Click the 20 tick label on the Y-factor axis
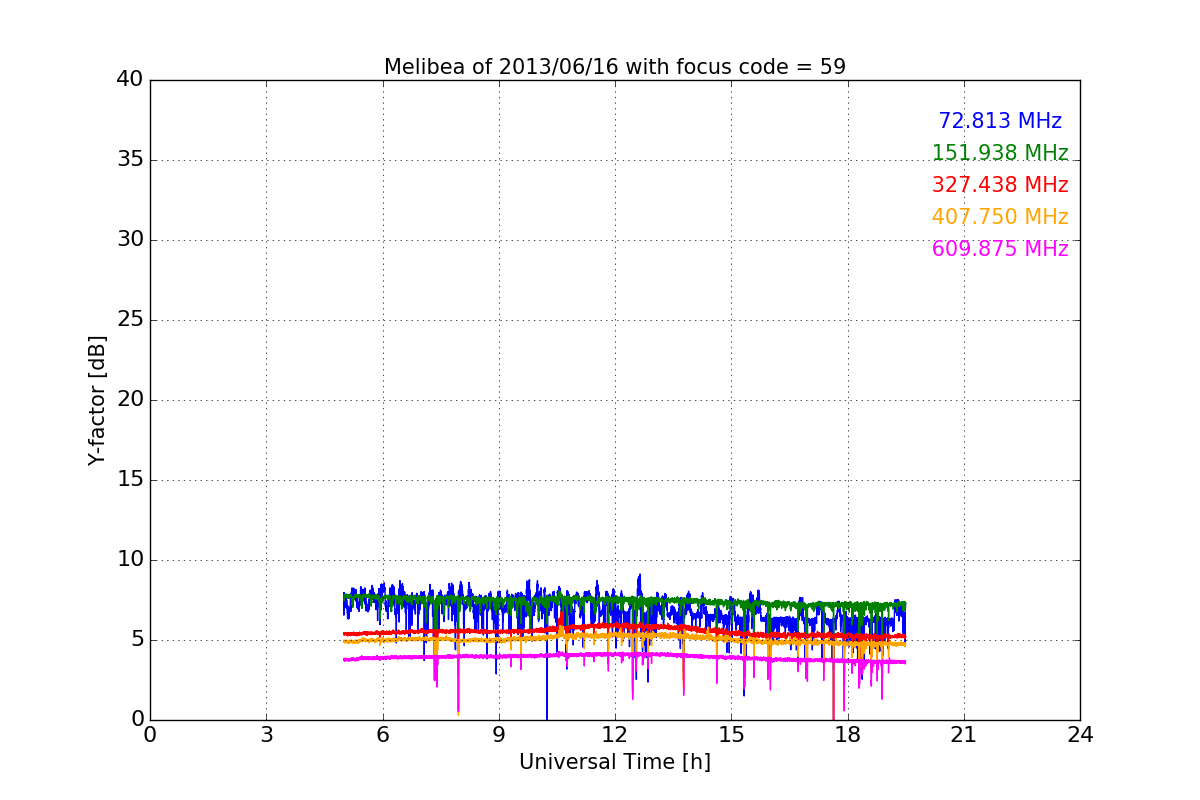 (x=129, y=400)
